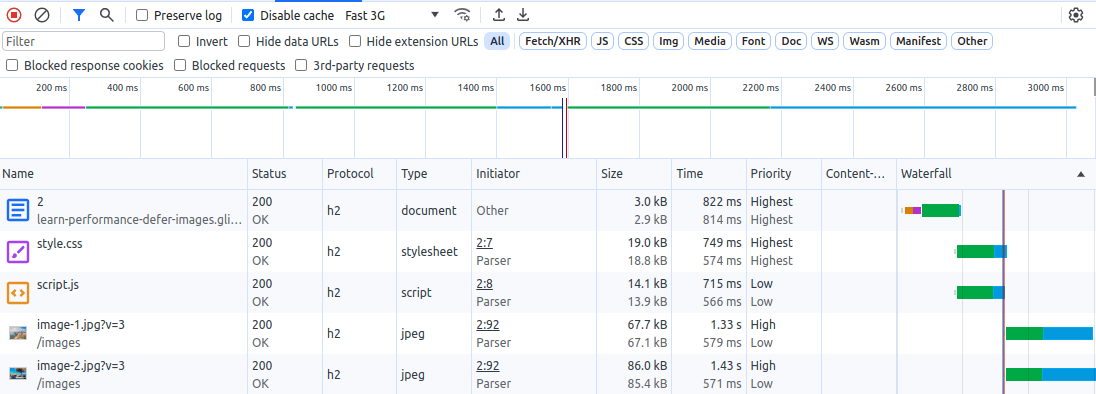Sort by the Time column header
The image size is (1096, 394).
708,174
